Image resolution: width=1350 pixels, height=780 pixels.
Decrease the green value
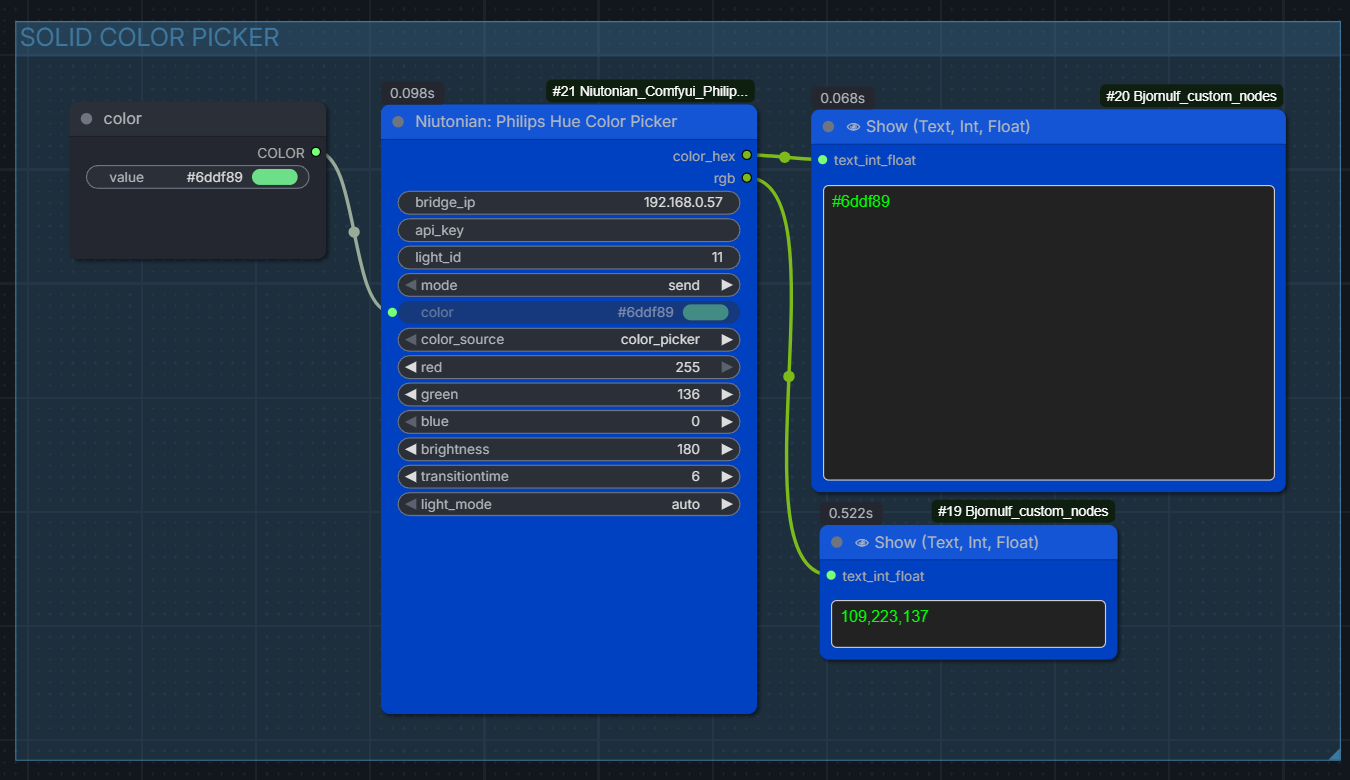[x=410, y=394]
